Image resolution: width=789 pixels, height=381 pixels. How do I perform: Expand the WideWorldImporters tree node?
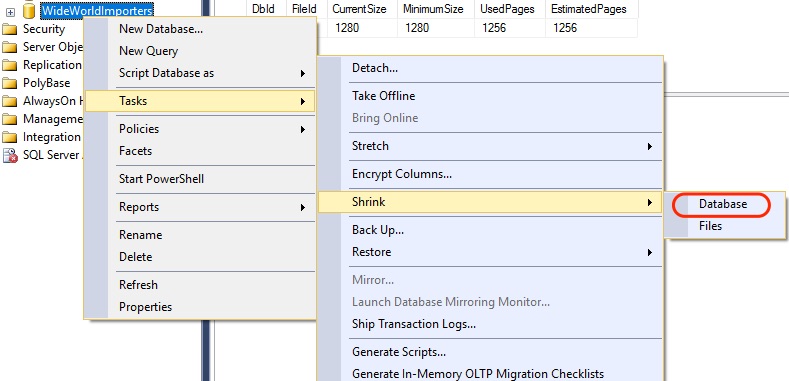click(11, 12)
